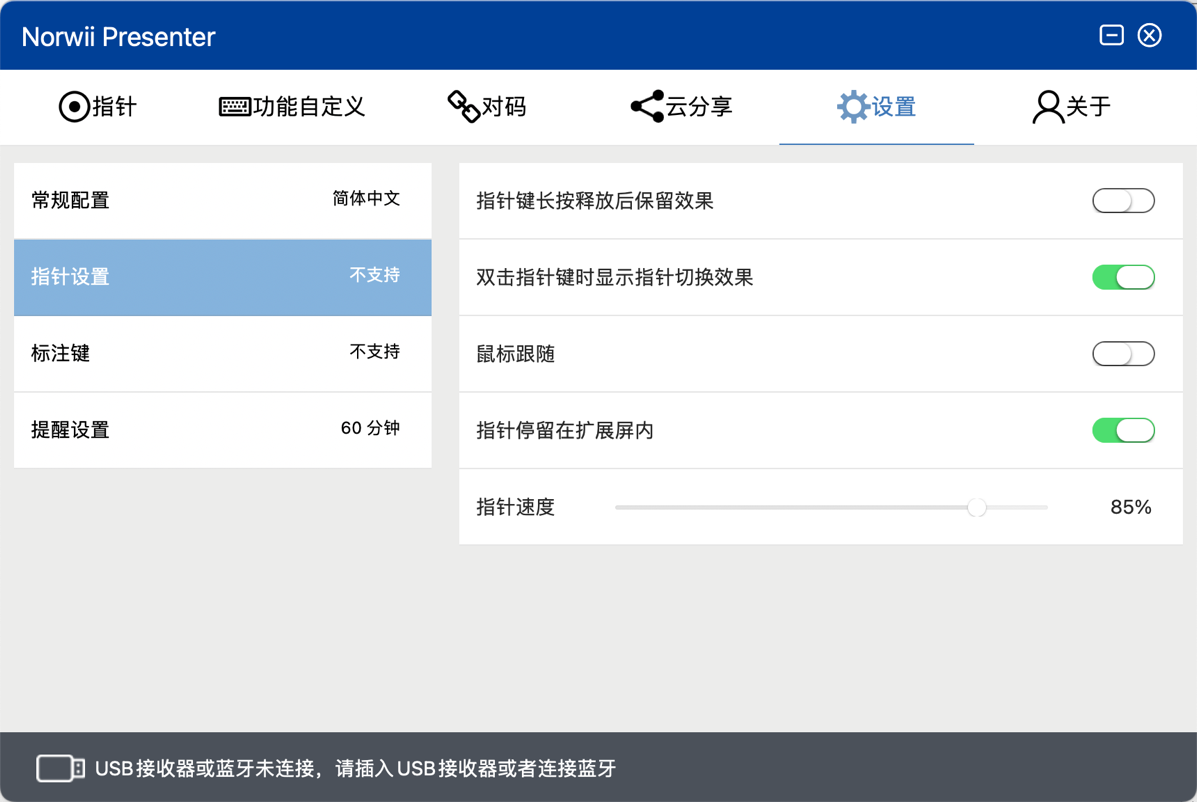Click the USB receiver icon in status bar
1197x802 pixels.
tap(60, 768)
